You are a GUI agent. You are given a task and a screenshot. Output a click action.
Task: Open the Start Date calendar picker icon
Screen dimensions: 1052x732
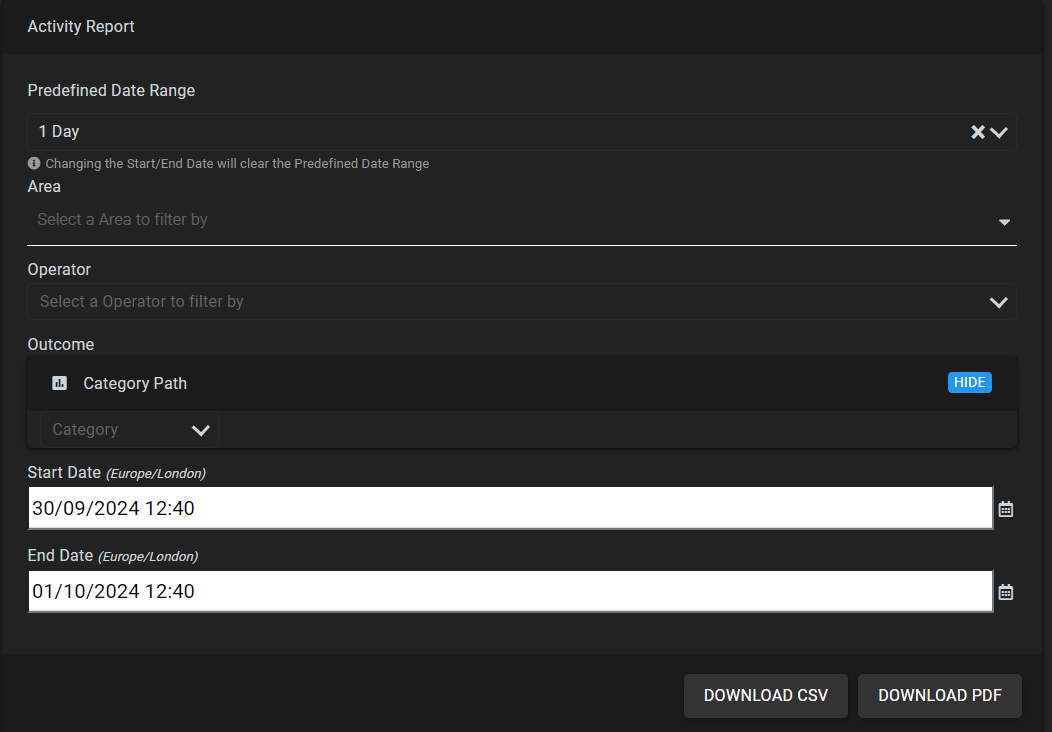(1006, 509)
